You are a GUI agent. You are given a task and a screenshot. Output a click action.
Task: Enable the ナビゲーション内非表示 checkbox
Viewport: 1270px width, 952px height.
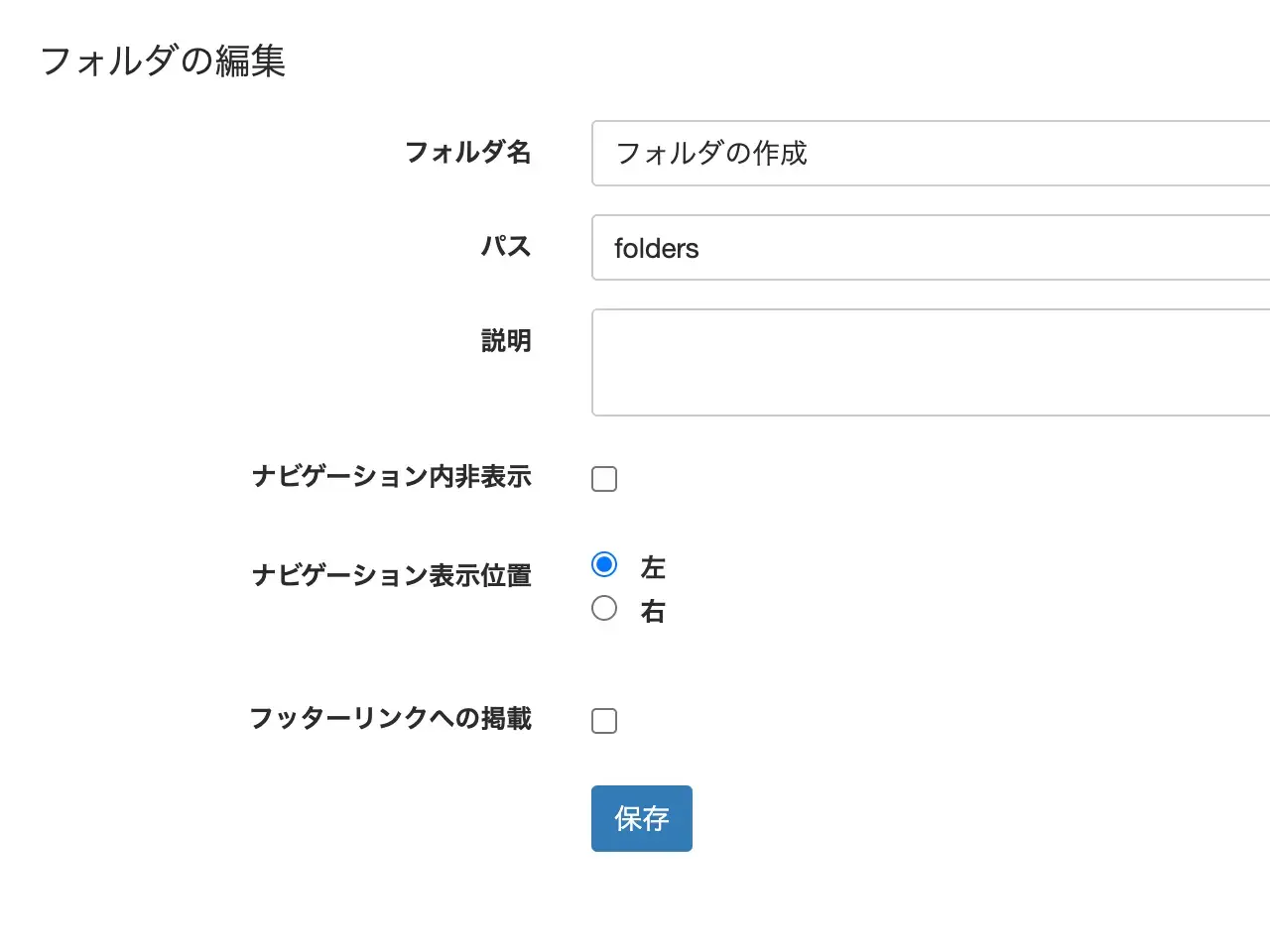click(604, 479)
